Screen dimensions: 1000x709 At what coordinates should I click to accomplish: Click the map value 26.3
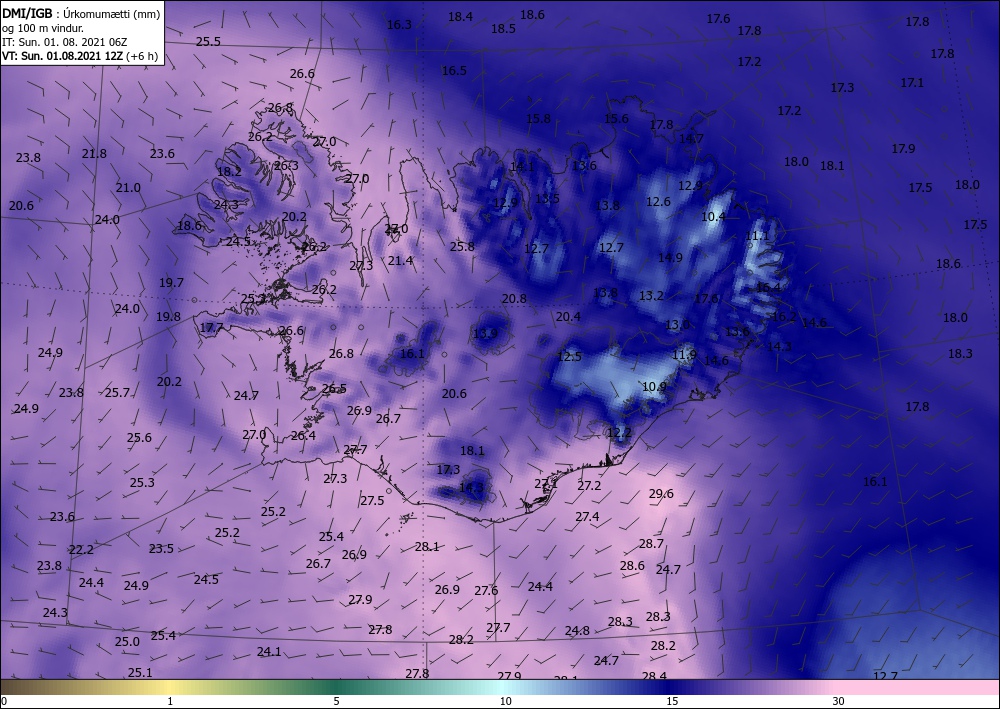(x=286, y=166)
